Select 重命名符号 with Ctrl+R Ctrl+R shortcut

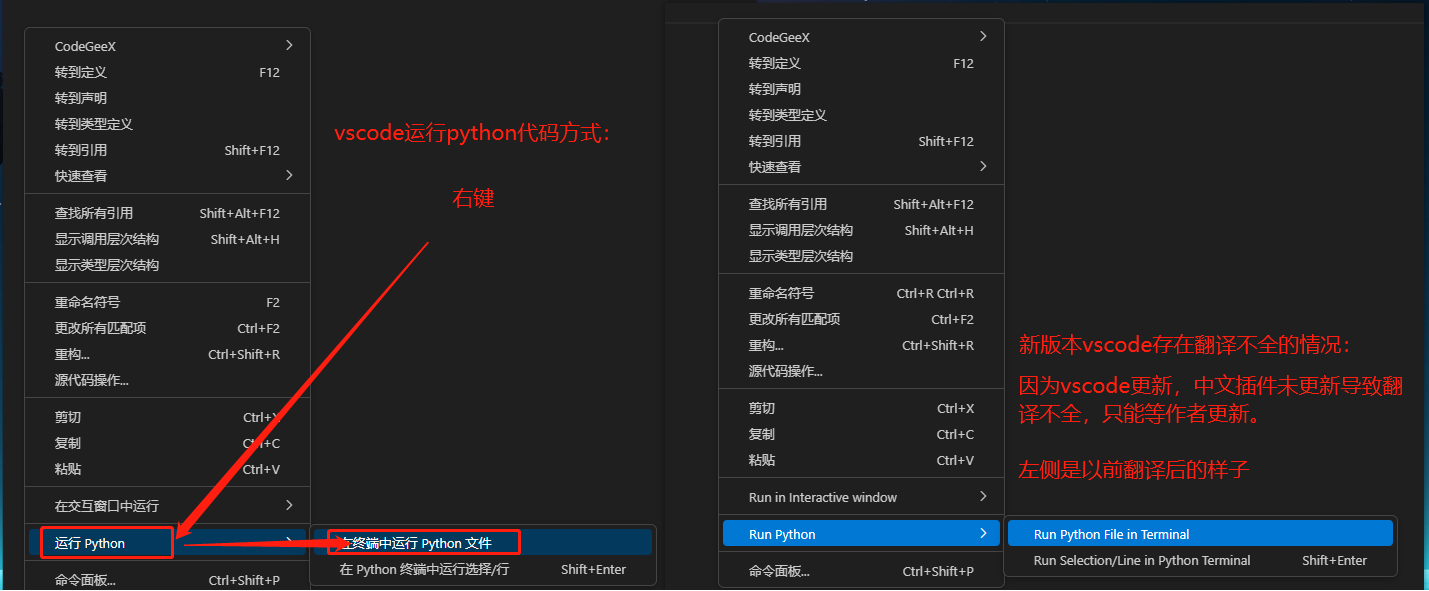[861, 293]
